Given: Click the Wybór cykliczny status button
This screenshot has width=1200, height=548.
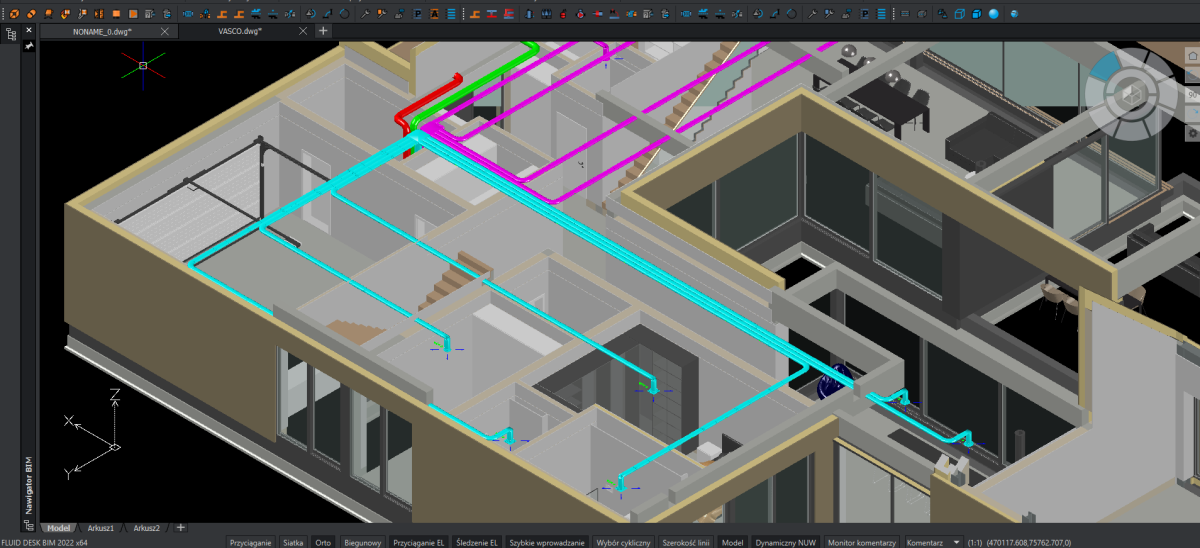Looking at the screenshot, I should 624,542.
